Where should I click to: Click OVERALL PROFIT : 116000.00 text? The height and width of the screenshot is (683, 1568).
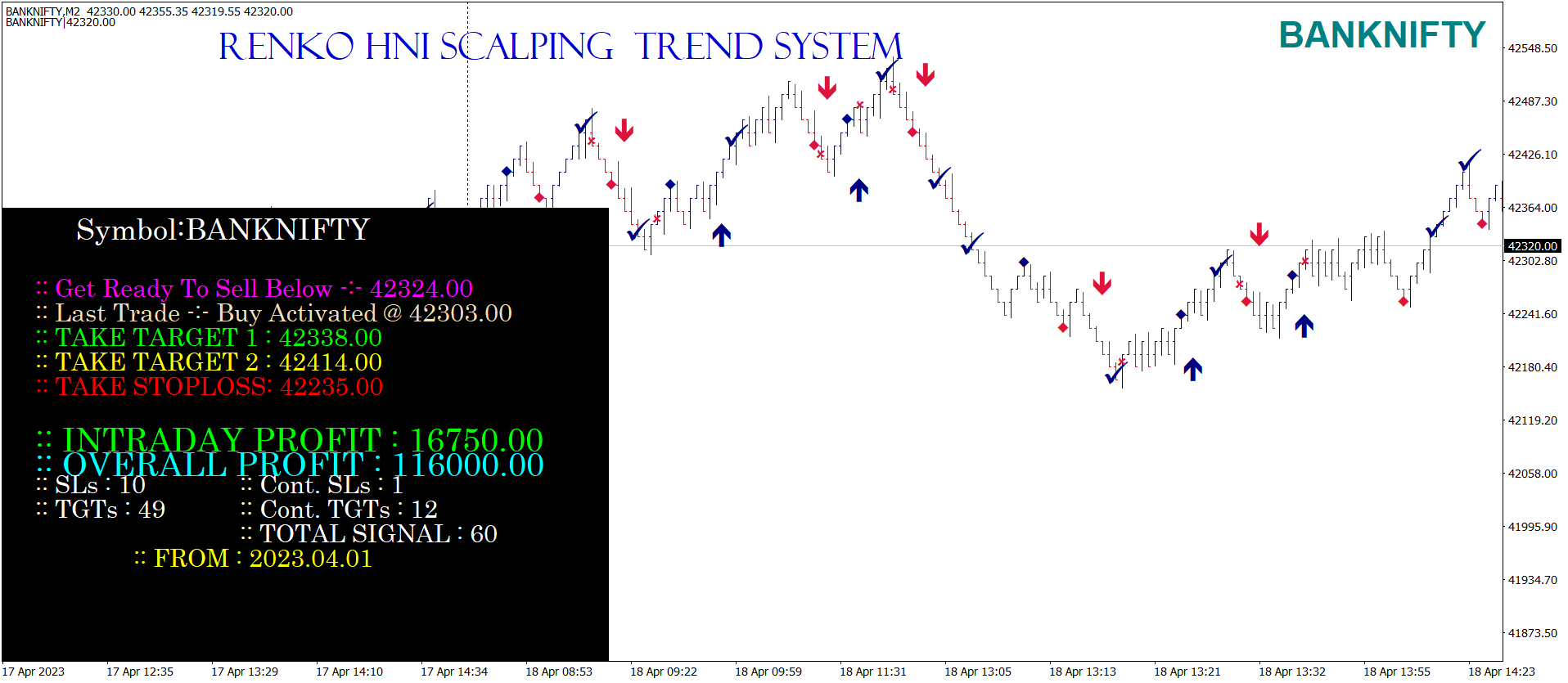pyautogui.click(x=290, y=465)
